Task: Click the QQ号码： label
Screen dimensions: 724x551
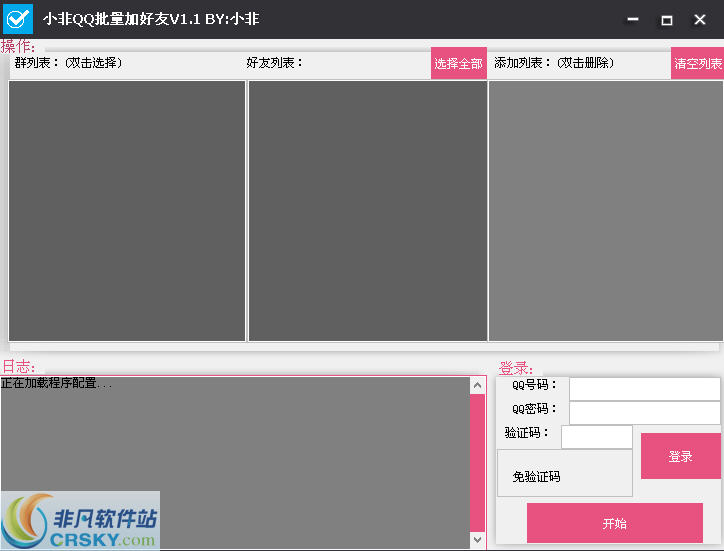Action: tap(535, 385)
